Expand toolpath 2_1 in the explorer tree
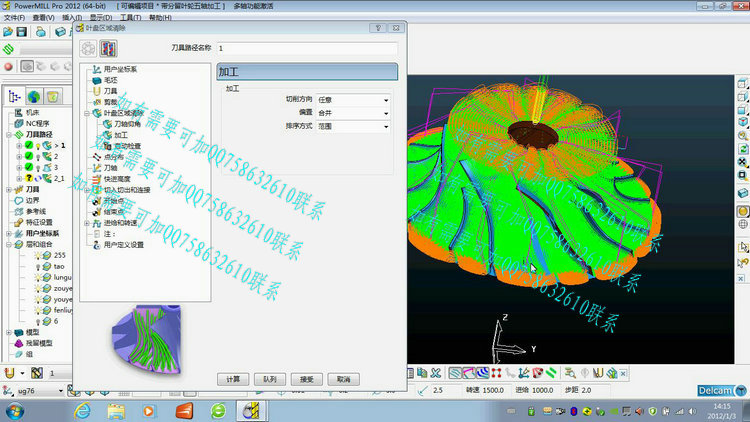750x422 pixels. point(19,178)
